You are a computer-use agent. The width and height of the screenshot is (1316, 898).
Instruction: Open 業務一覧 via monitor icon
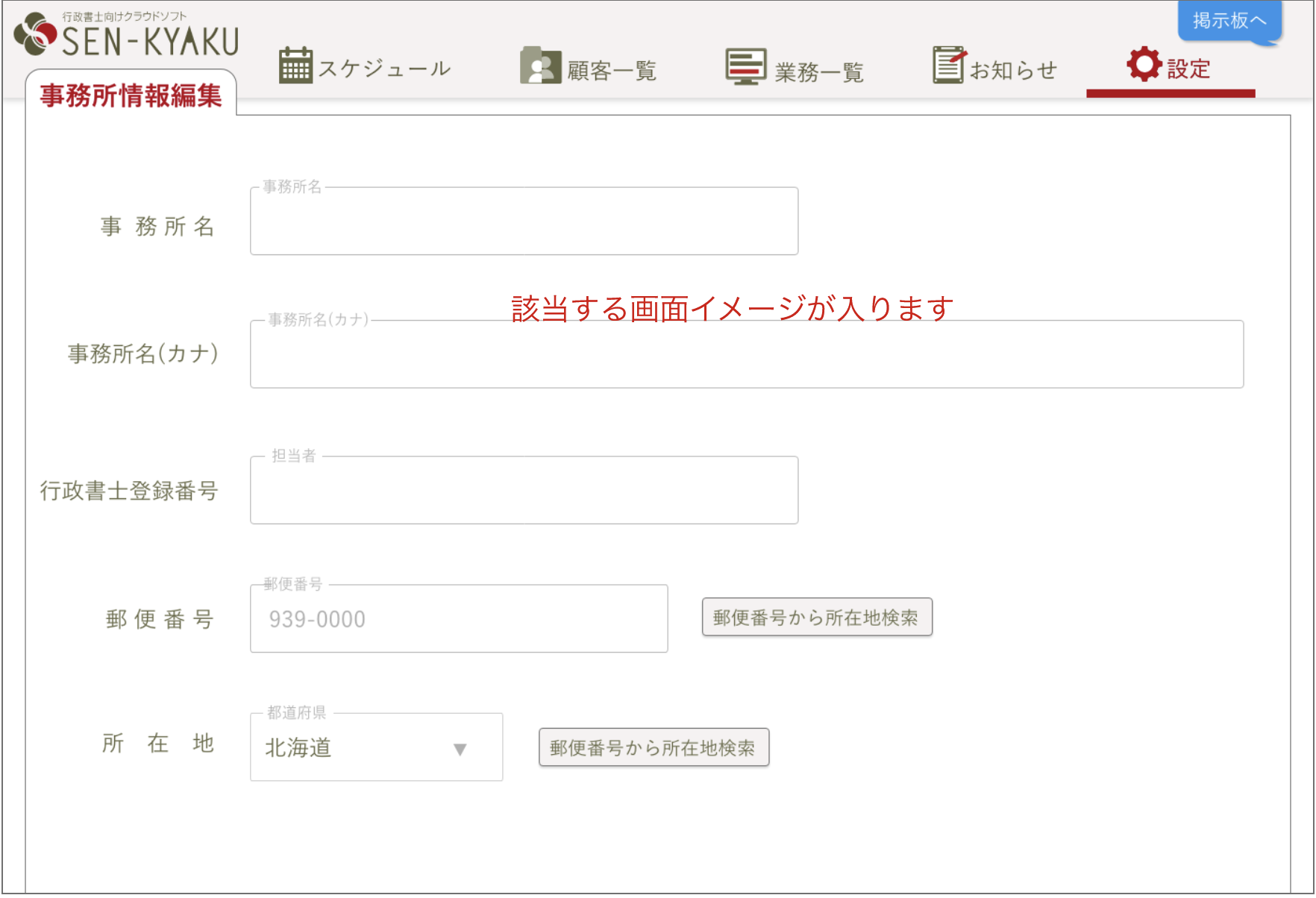745,66
